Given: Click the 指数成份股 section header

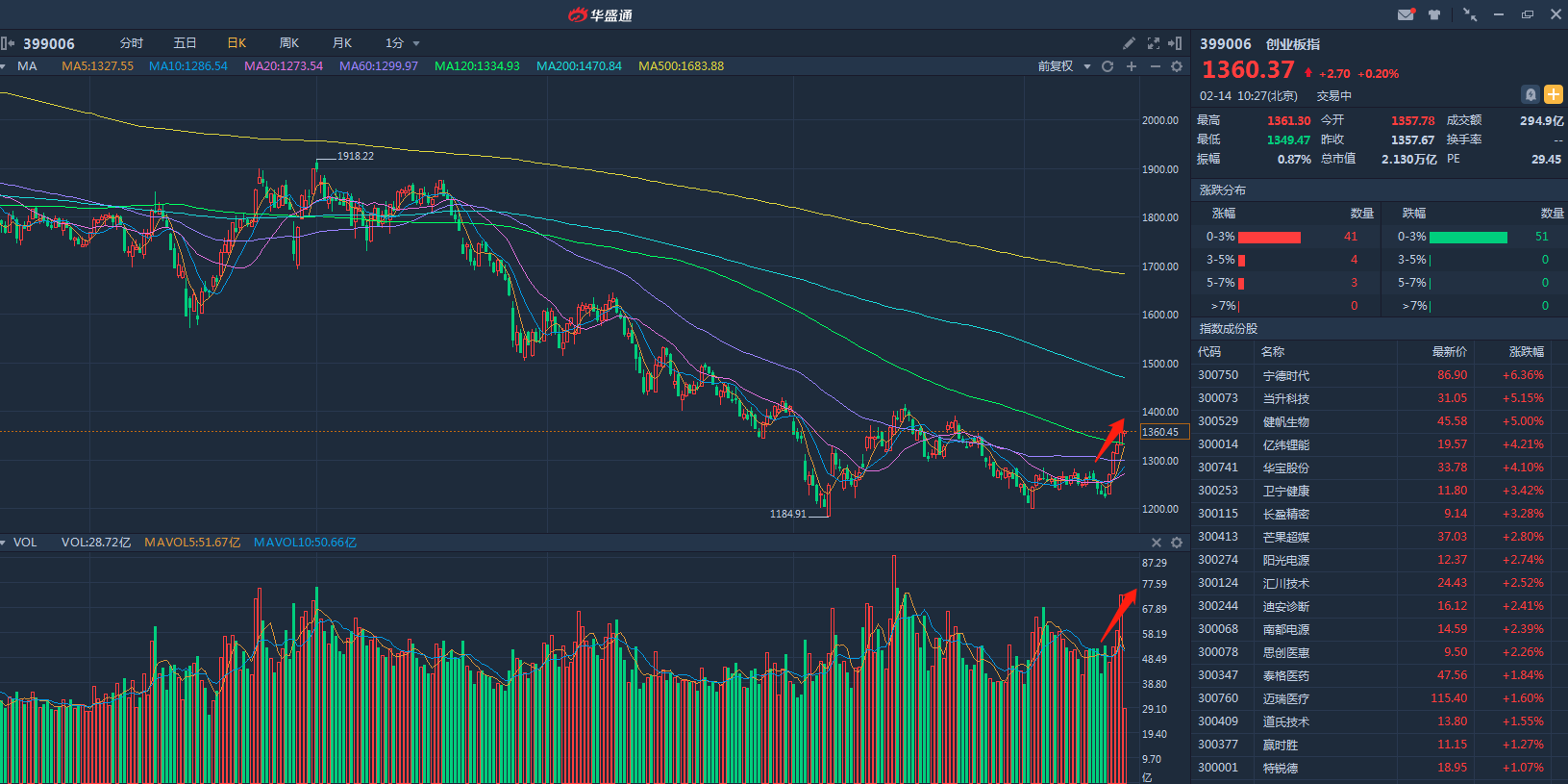Looking at the screenshot, I should (x=1229, y=329).
